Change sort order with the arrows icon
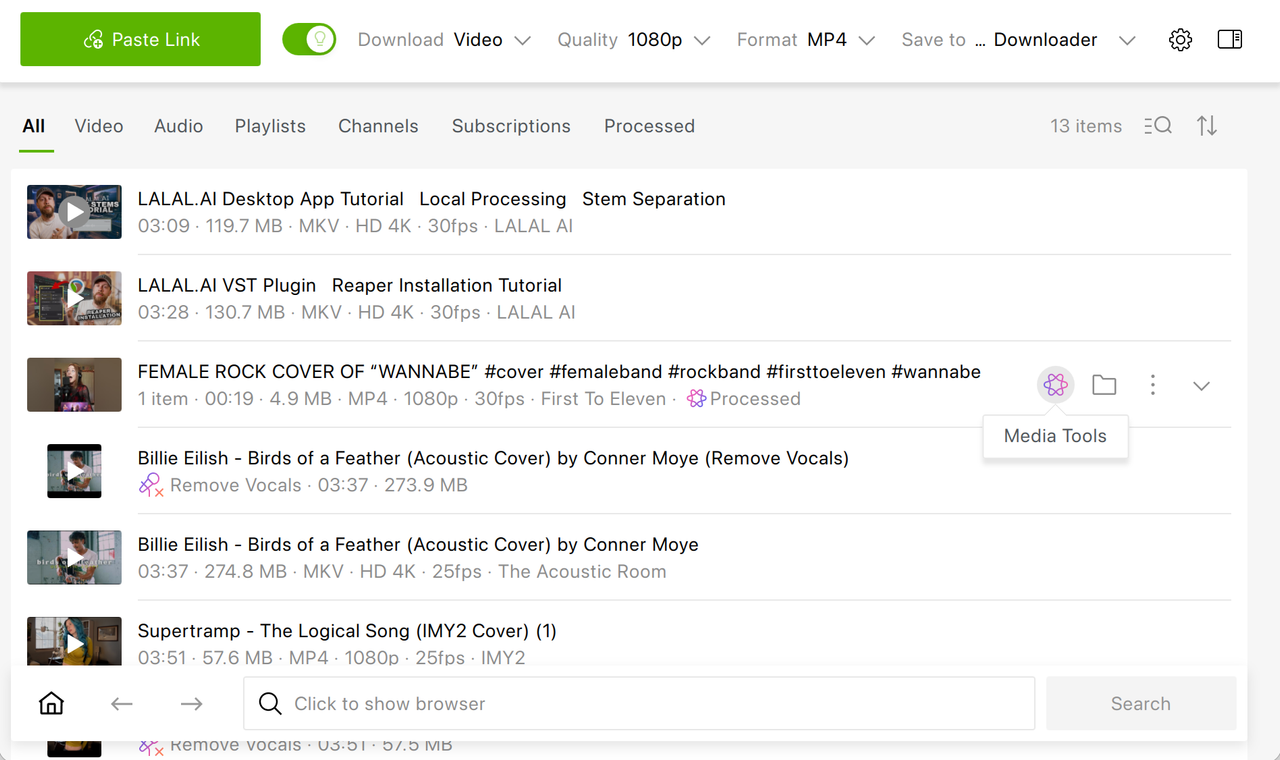 click(x=1207, y=126)
